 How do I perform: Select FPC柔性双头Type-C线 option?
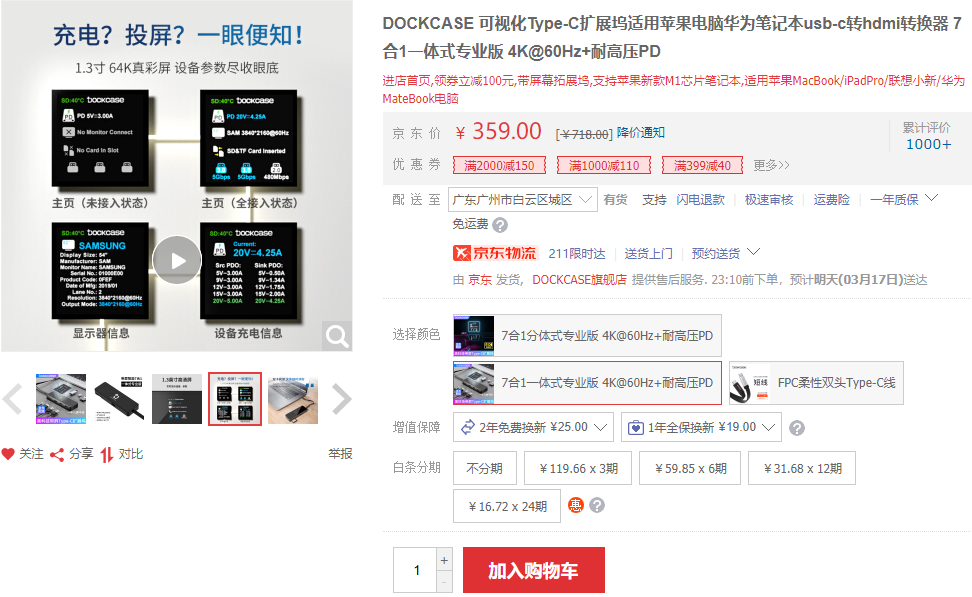[816, 383]
